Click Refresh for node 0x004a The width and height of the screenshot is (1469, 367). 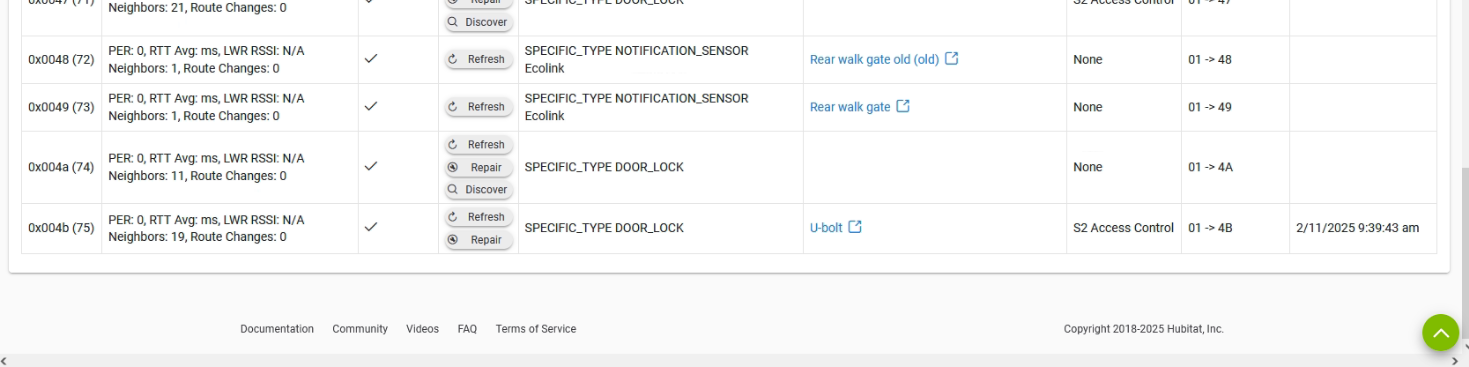478,145
